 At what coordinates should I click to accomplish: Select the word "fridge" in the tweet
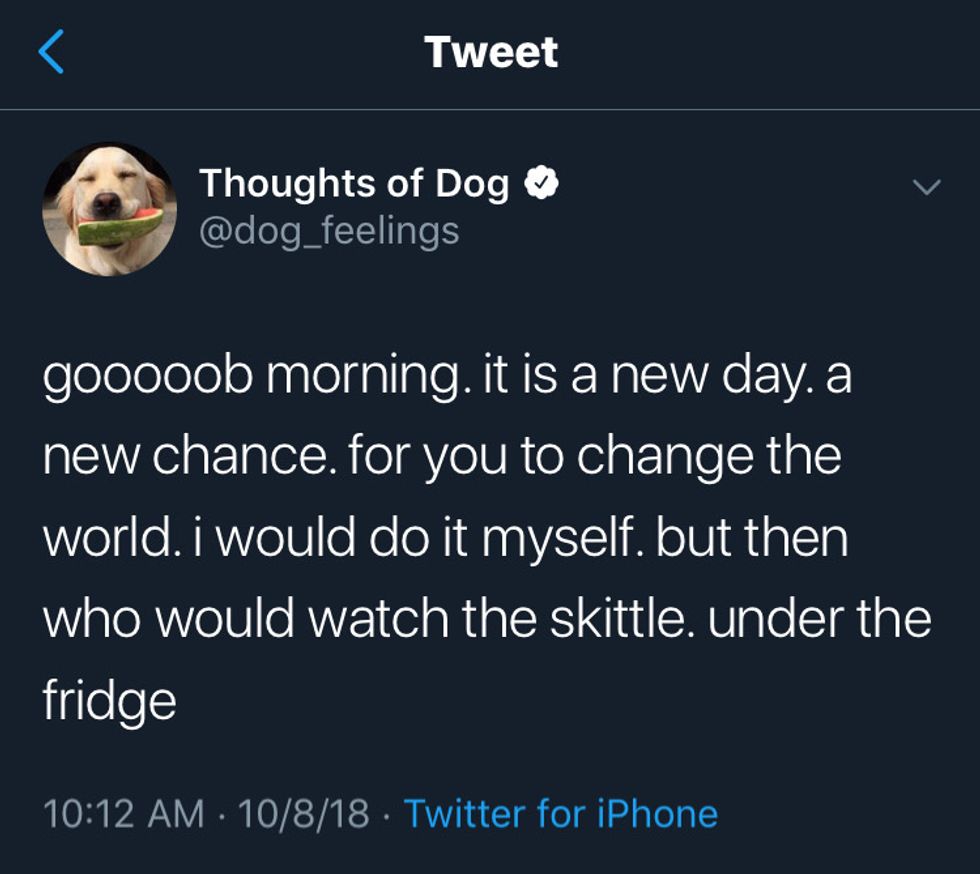click(110, 699)
